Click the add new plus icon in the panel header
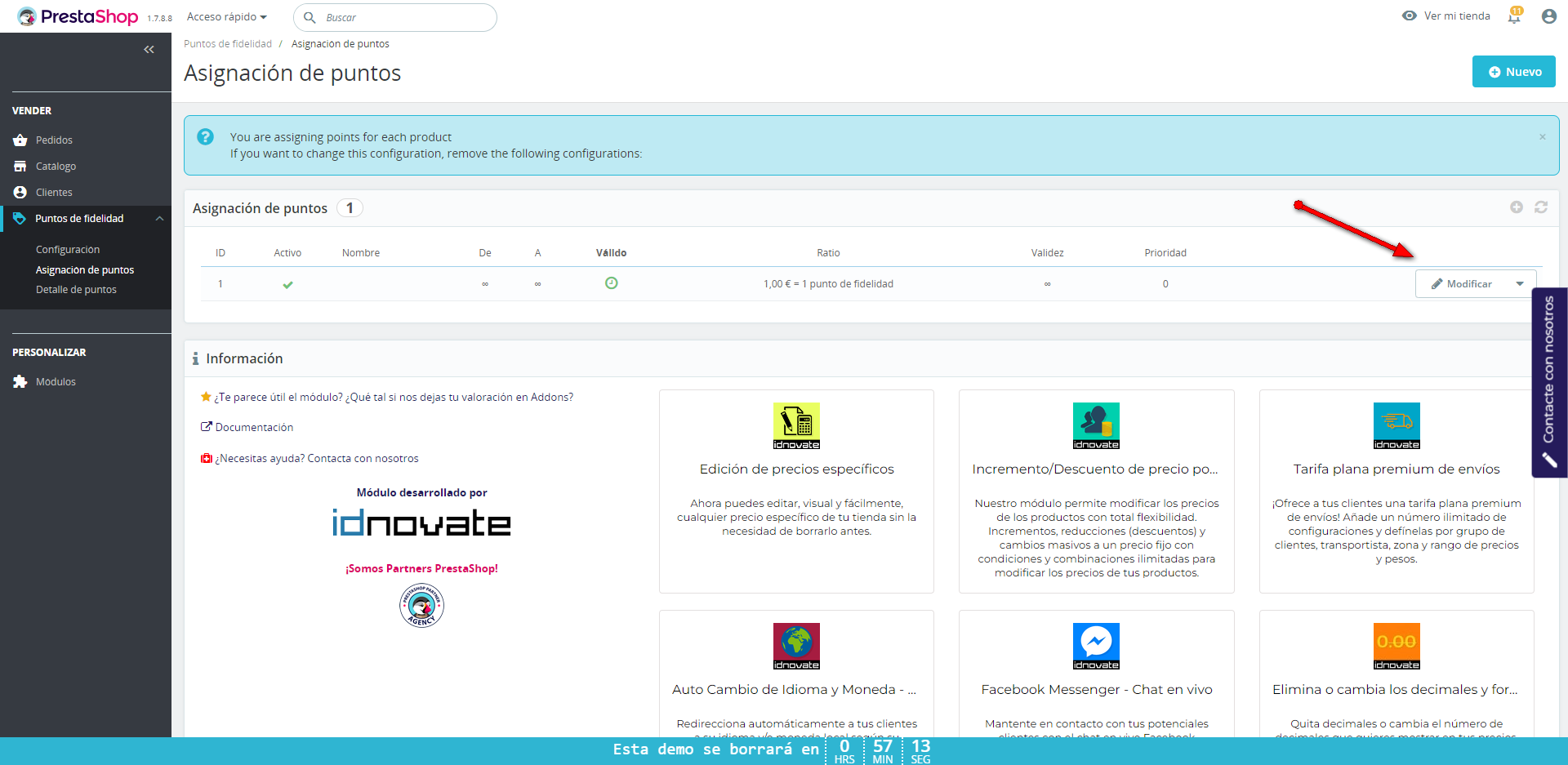 tap(1517, 207)
